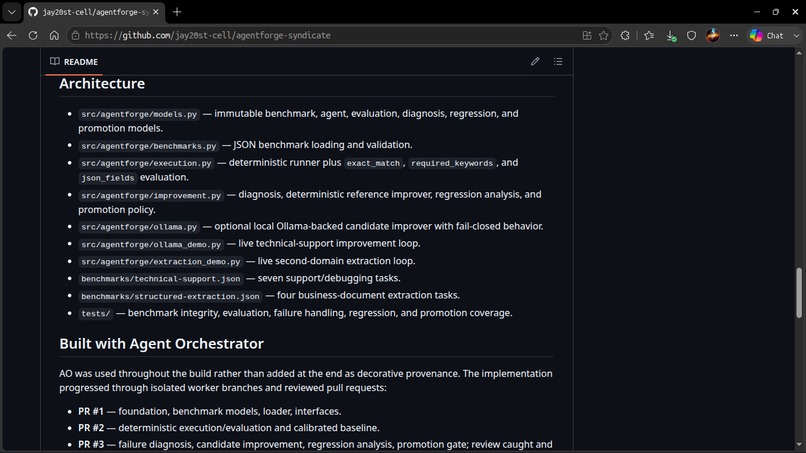This screenshot has height=453, width=806.
Task: Click src/agentforge/benchmarks.py code text
Action: (149, 146)
